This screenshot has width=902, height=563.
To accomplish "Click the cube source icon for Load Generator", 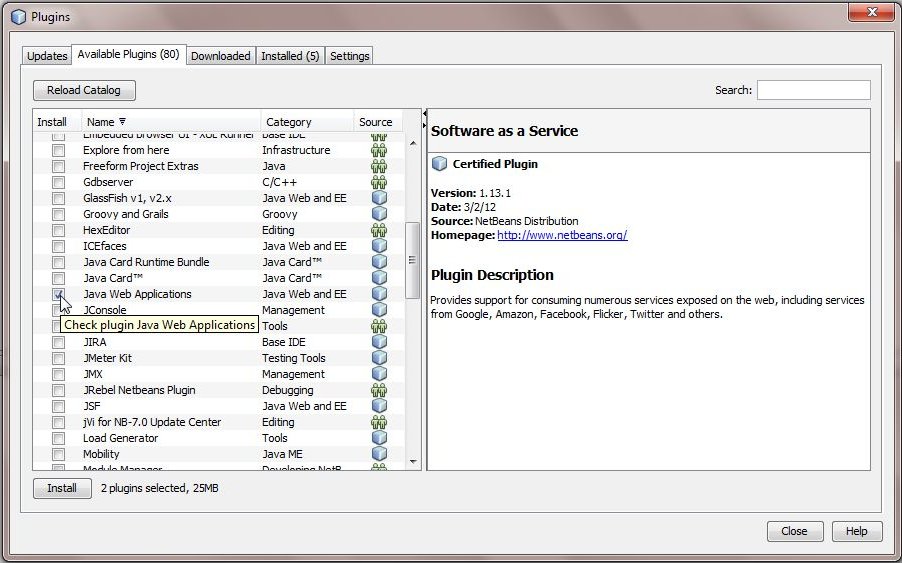I will (379, 438).
